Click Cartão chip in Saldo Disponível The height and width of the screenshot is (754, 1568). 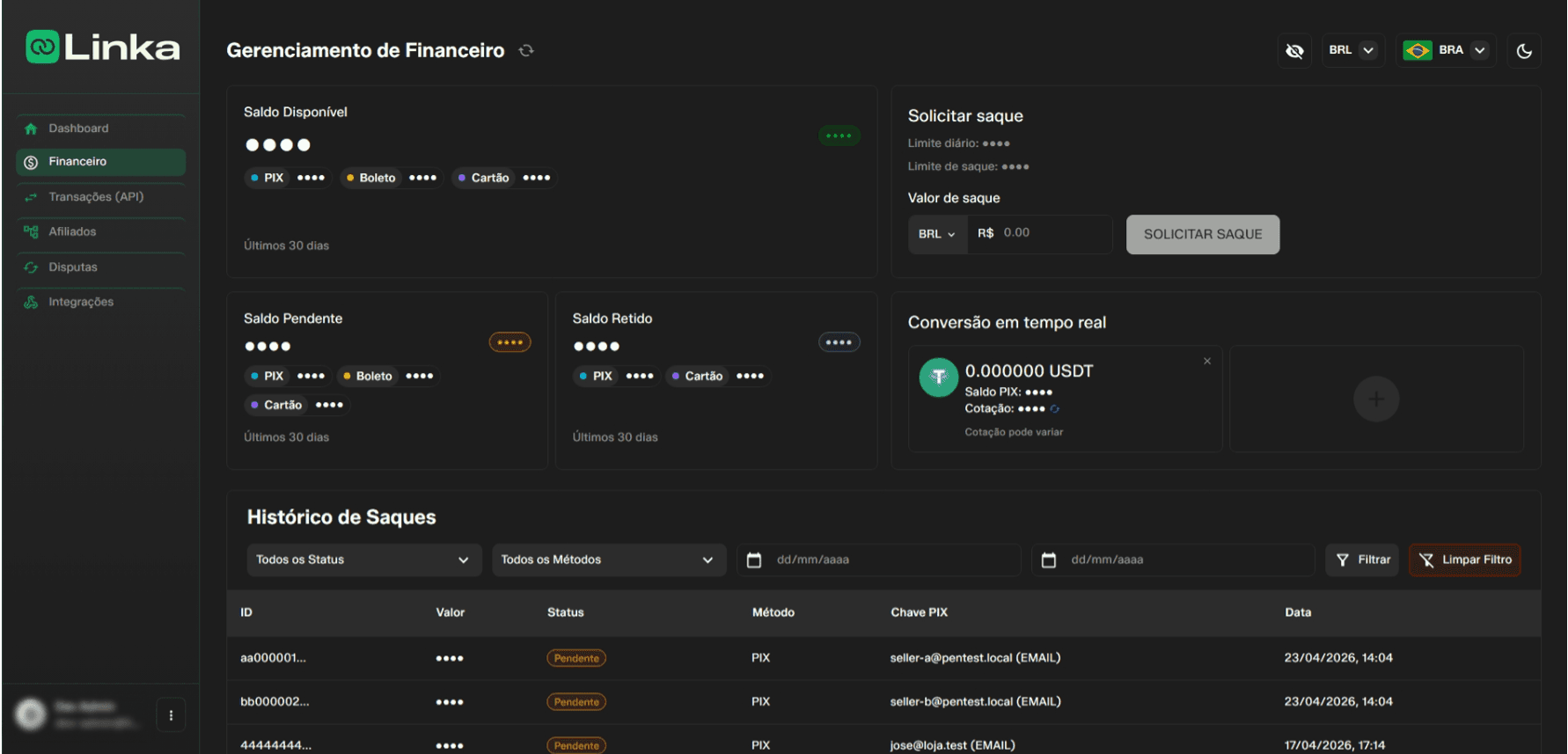click(504, 178)
